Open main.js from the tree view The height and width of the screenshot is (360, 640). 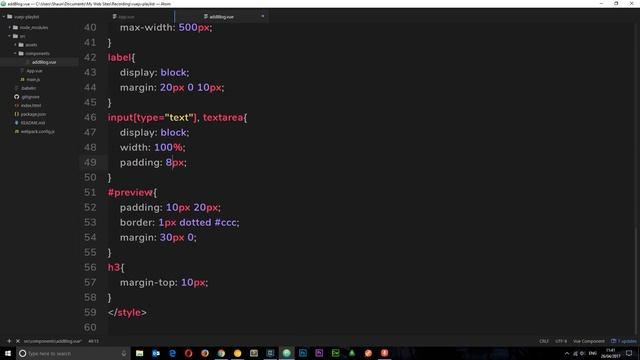click(x=33, y=79)
